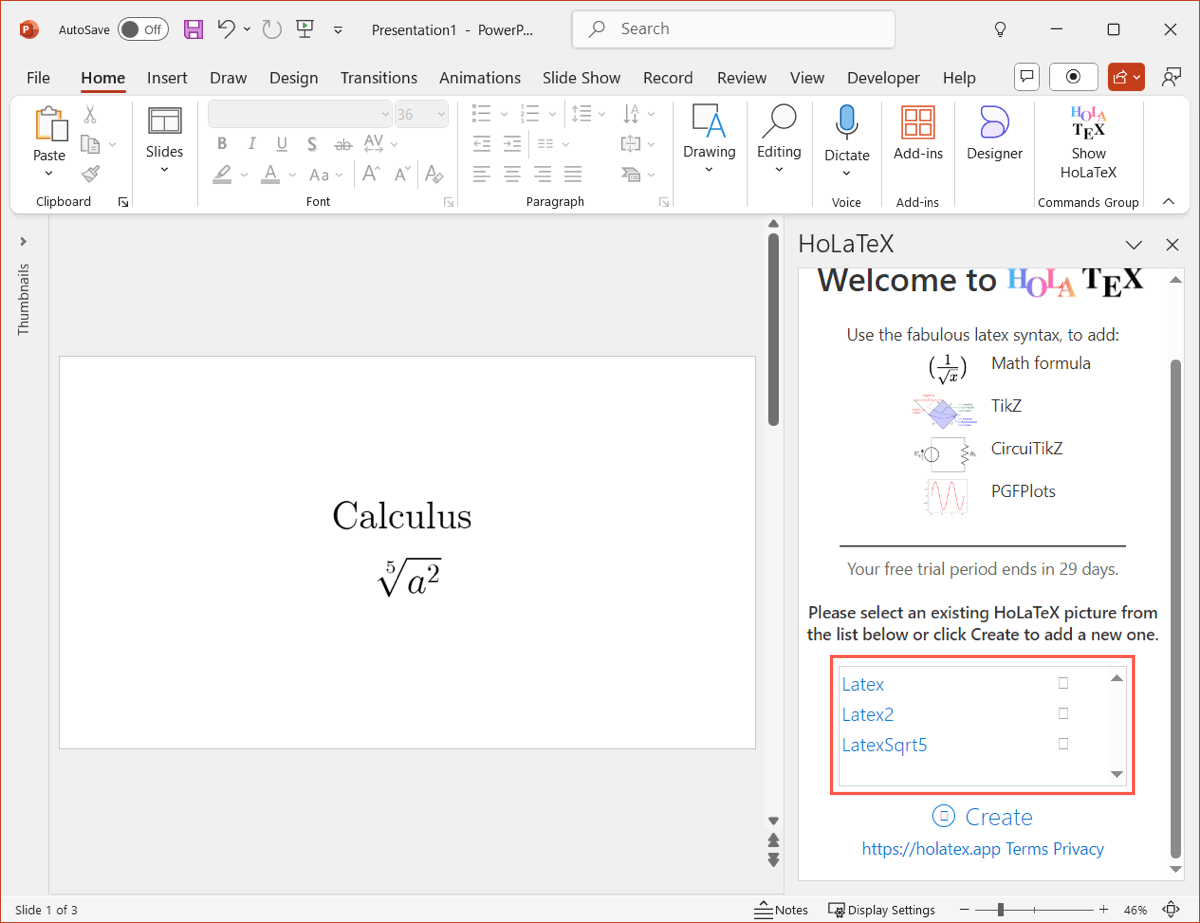Open the Designer pane
This screenshot has height=923, width=1200.
(994, 133)
